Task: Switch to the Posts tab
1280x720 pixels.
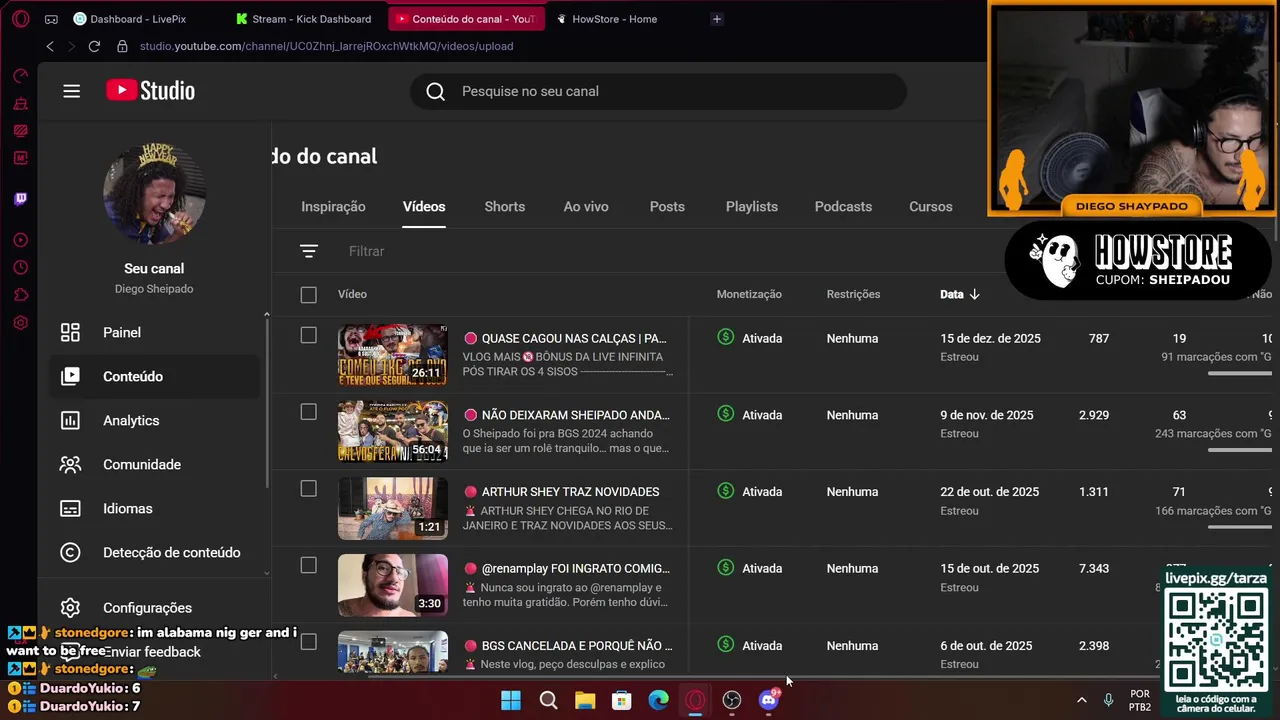Action: (667, 206)
